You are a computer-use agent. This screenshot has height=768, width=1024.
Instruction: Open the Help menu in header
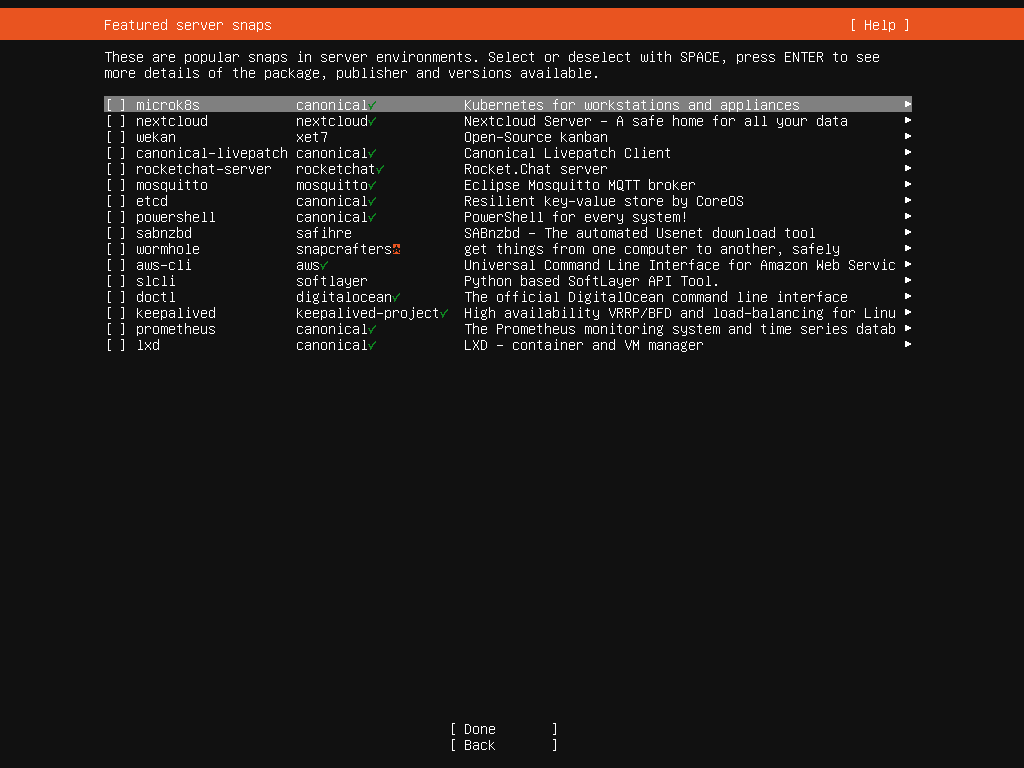tap(880, 25)
